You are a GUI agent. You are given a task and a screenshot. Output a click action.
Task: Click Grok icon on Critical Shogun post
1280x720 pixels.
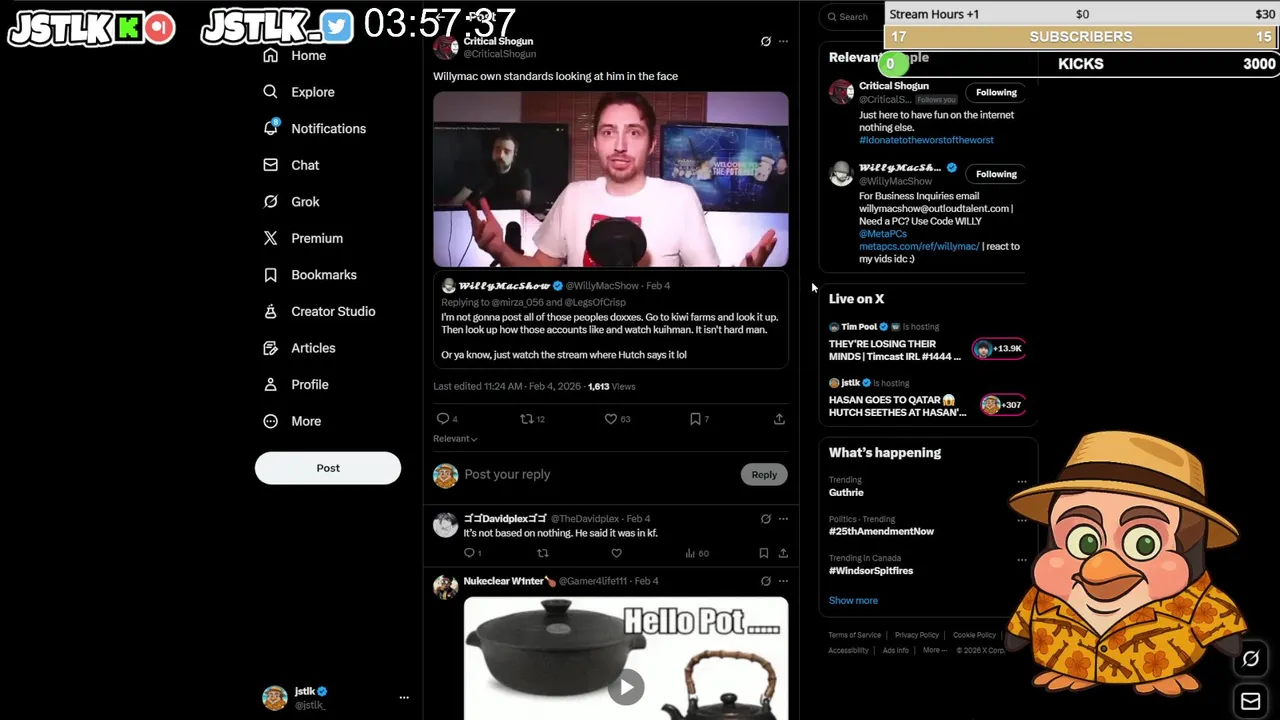point(766,41)
